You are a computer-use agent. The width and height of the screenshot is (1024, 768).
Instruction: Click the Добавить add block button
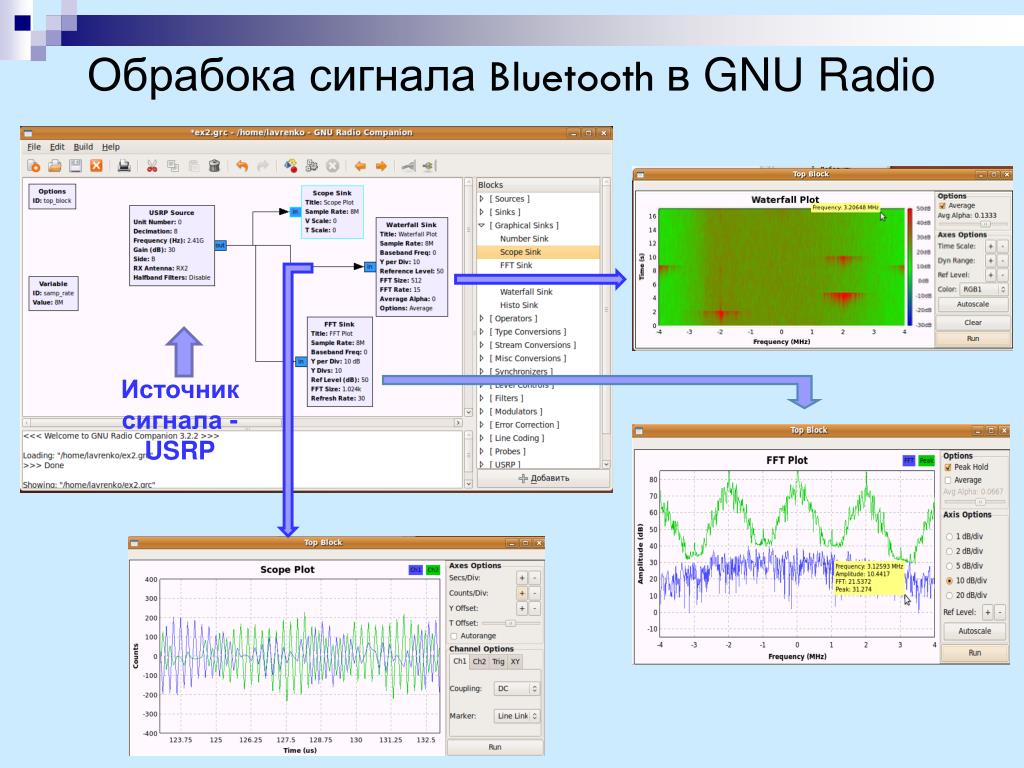(x=543, y=479)
